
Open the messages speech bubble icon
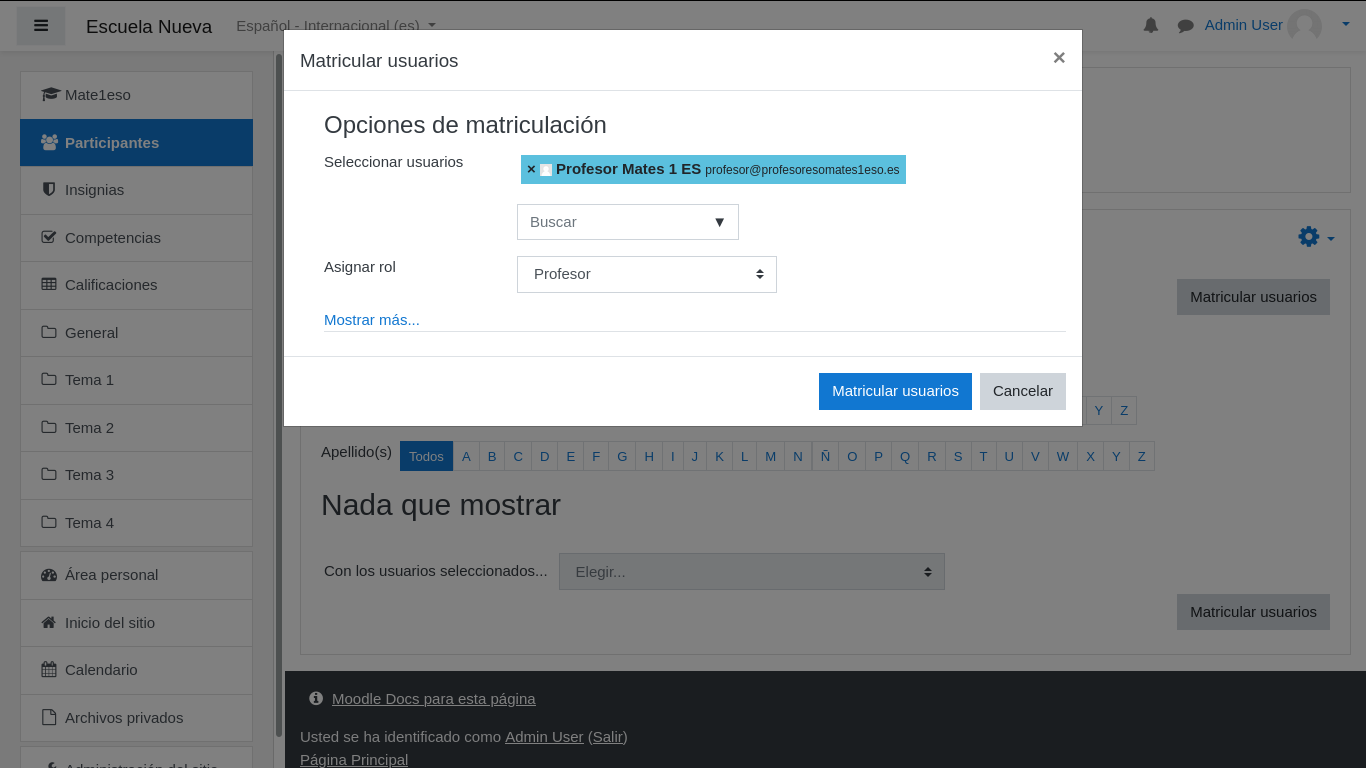pos(1186,25)
